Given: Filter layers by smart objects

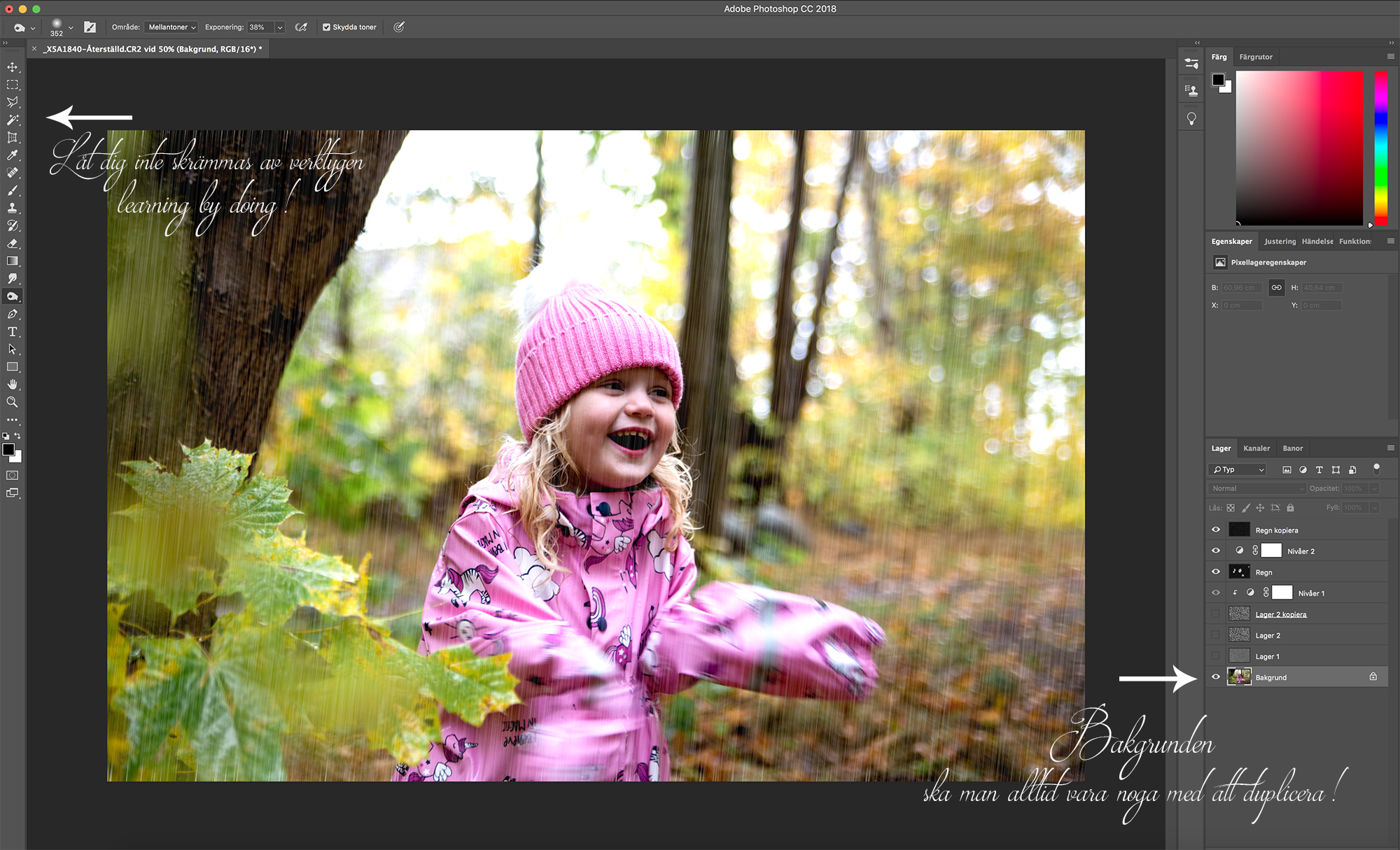Looking at the screenshot, I should [x=1352, y=469].
